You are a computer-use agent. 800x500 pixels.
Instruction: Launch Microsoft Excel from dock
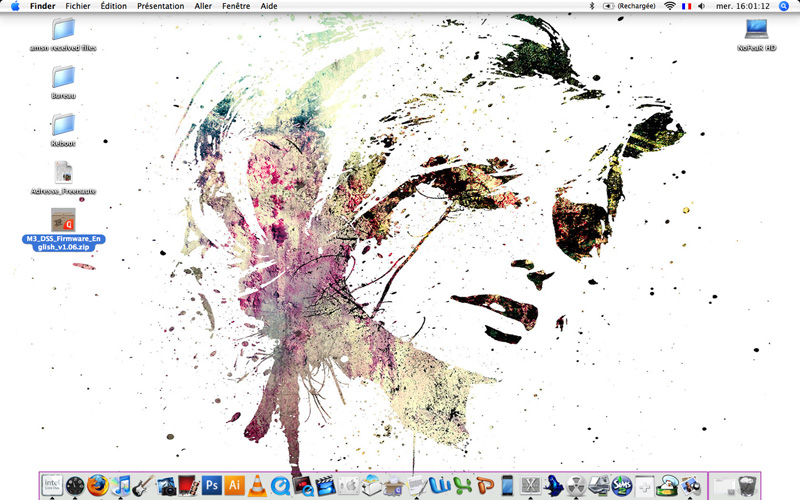462,485
